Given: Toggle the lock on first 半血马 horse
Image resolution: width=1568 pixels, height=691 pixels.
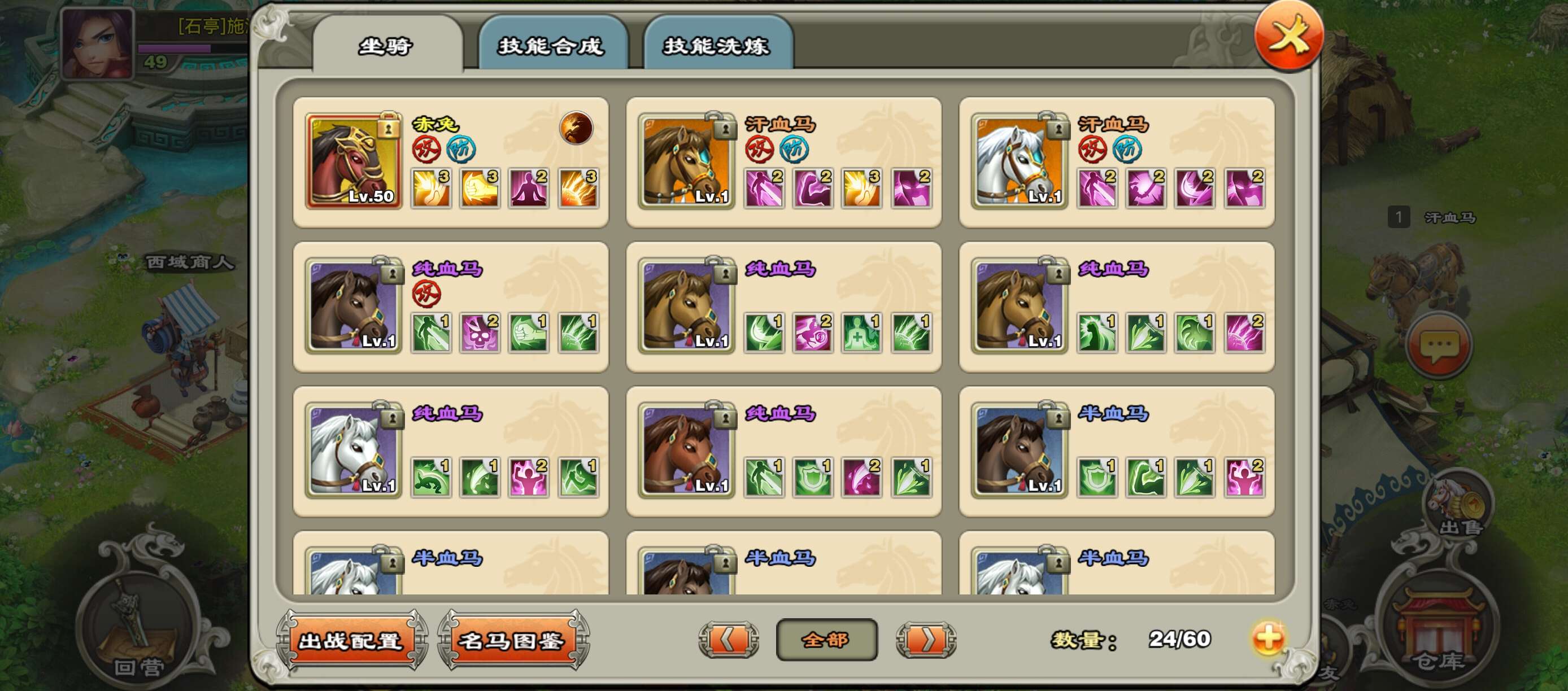Looking at the screenshot, I should [x=1058, y=415].
